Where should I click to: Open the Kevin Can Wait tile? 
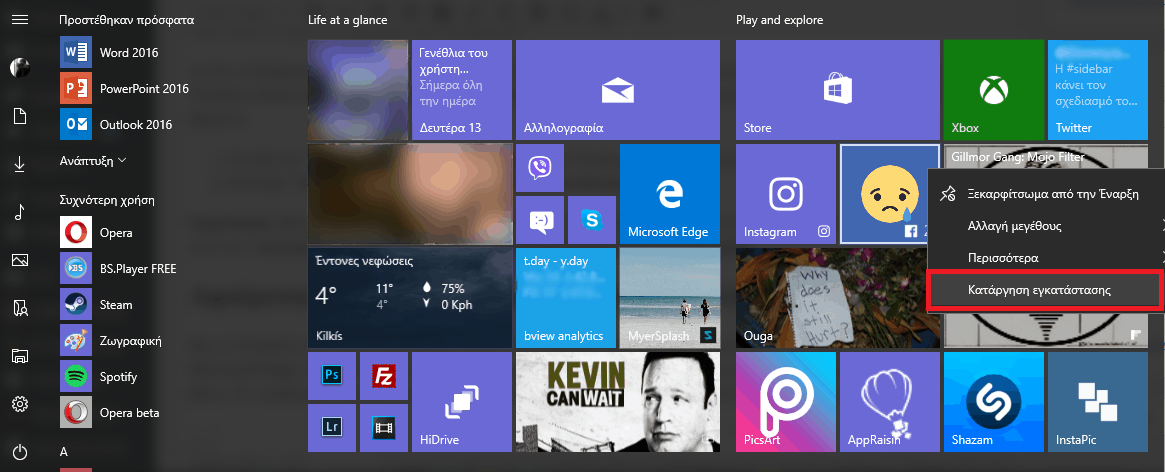617,402
